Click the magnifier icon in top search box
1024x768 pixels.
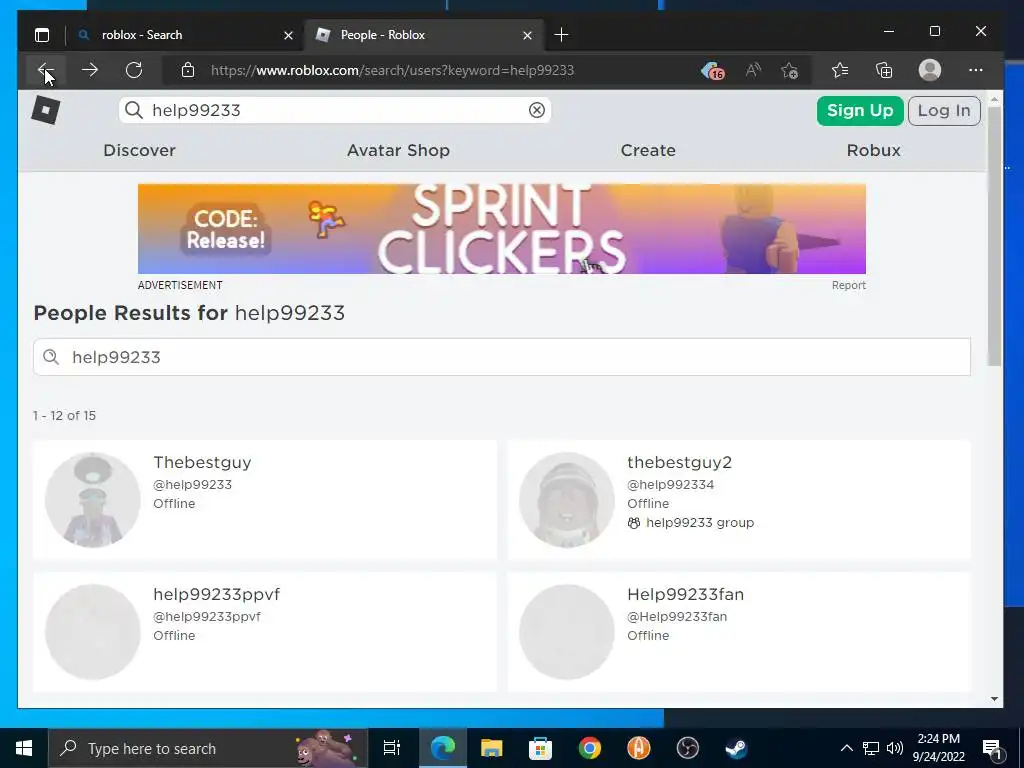(x=134, y=110)
